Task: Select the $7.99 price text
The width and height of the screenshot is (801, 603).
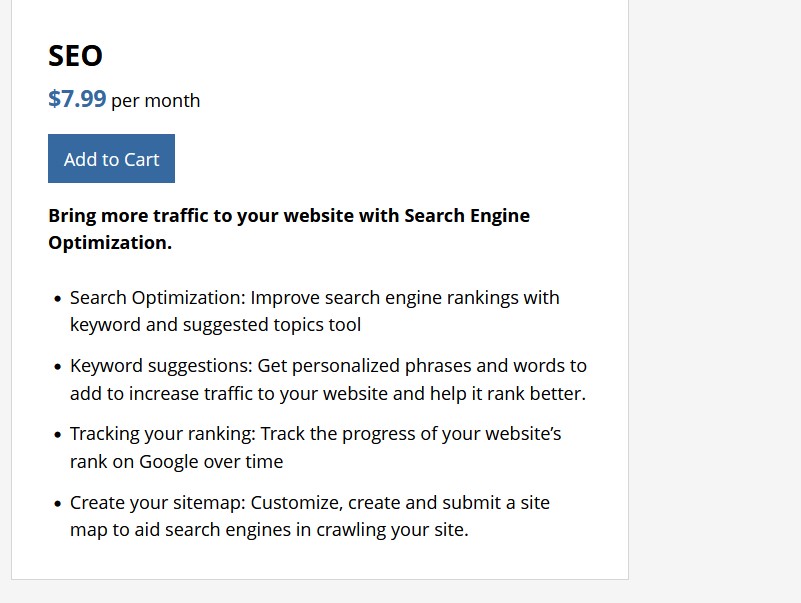Action: pyautogui.click(x=77, y=99)
